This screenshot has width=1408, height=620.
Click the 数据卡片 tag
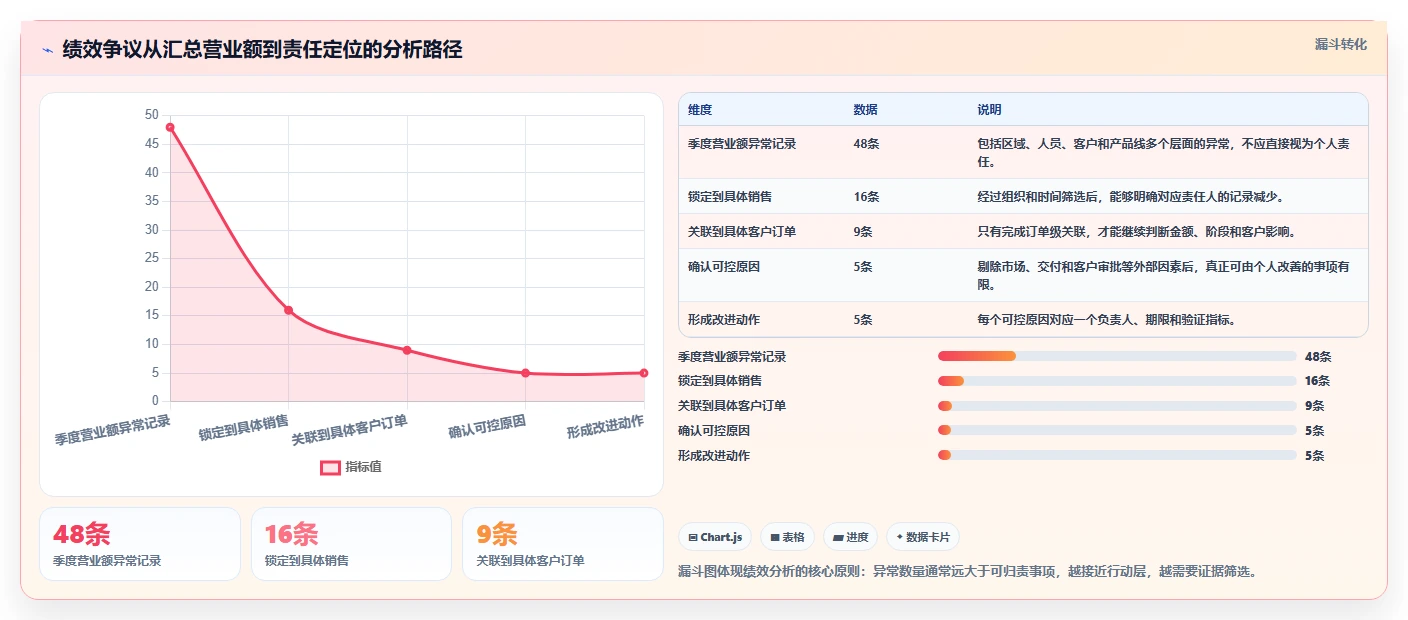(923, 537)
